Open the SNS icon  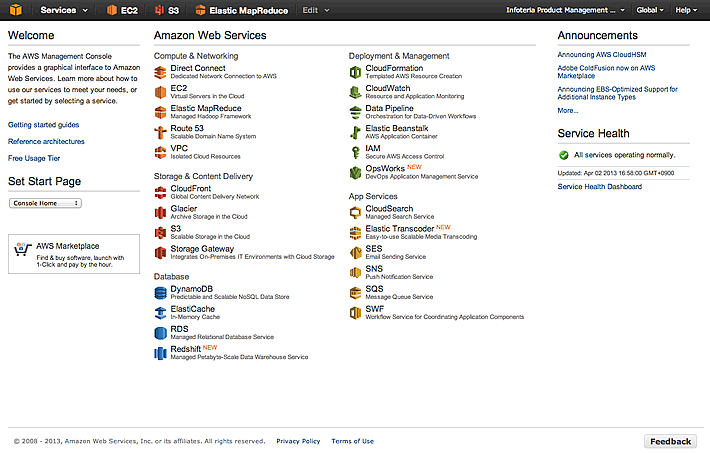pyautogui.click(x=355, y=273)
